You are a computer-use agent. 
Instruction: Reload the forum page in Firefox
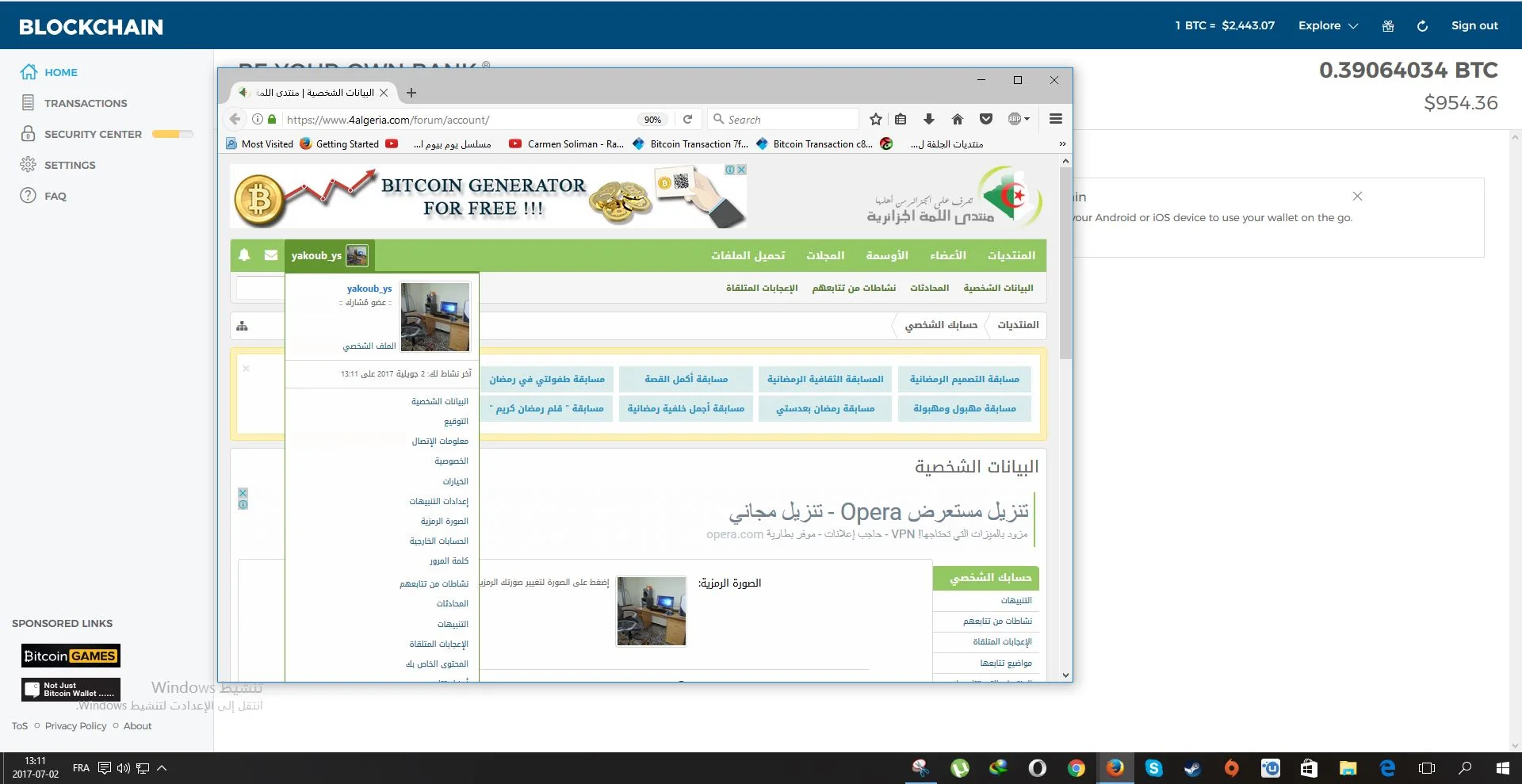687,119
